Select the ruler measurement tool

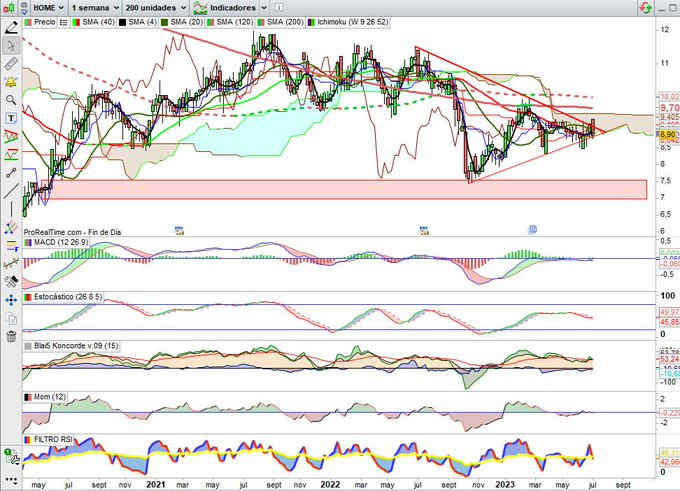pyautogui.click(x=11, y=63)
